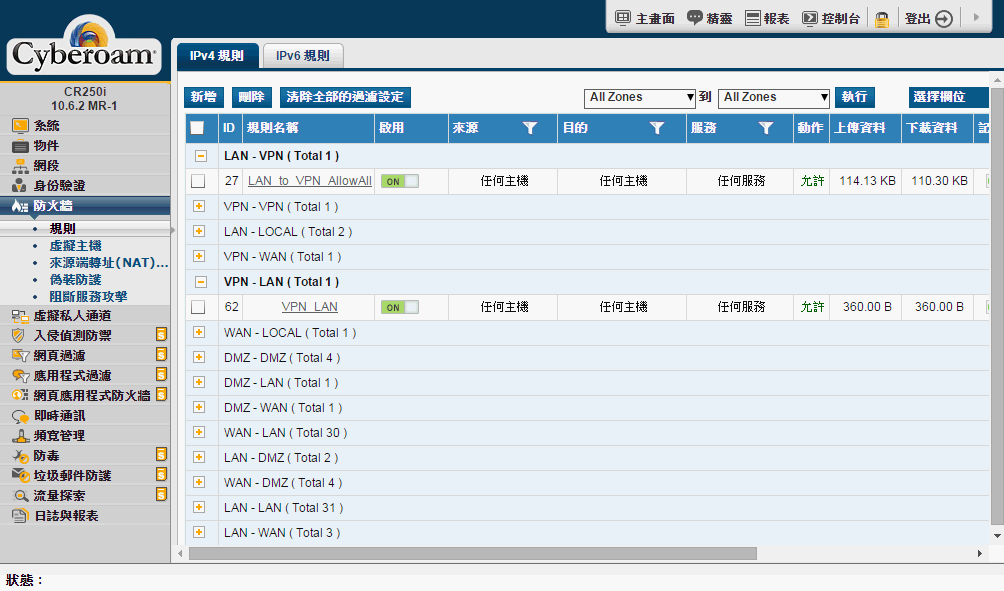Toggle ON switch for LAN_to_VPN_AllowAll rule
1004x591 pixels.
(x=400, y=181)
